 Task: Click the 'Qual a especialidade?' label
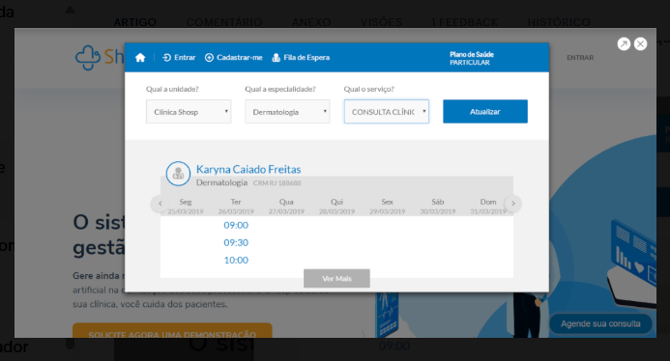[280, 89]
